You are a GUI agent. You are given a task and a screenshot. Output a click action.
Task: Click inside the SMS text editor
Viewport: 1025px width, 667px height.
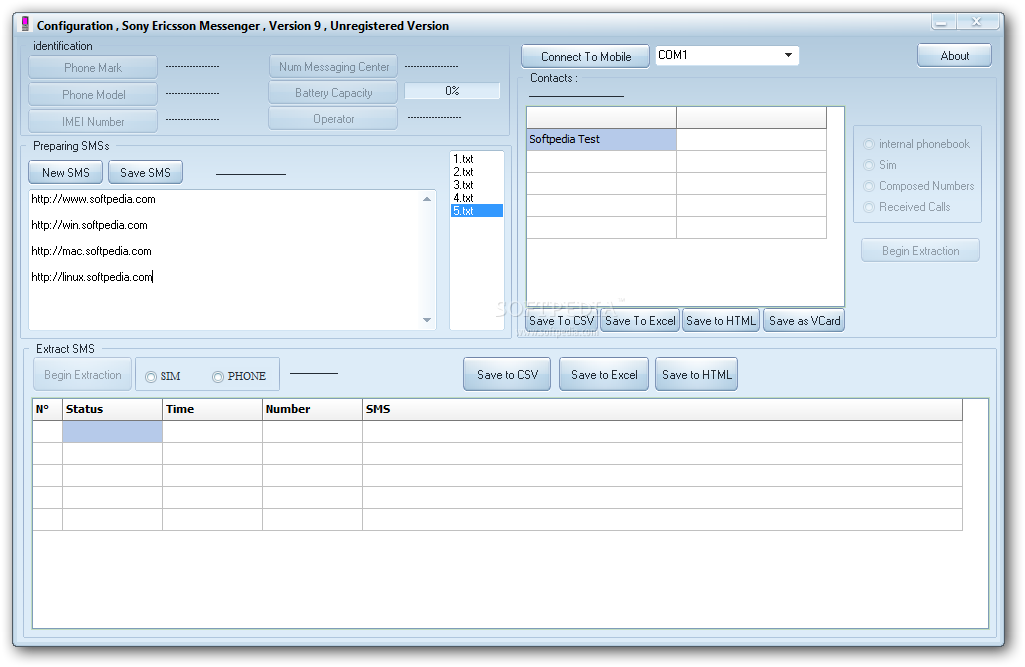(225, 260)
